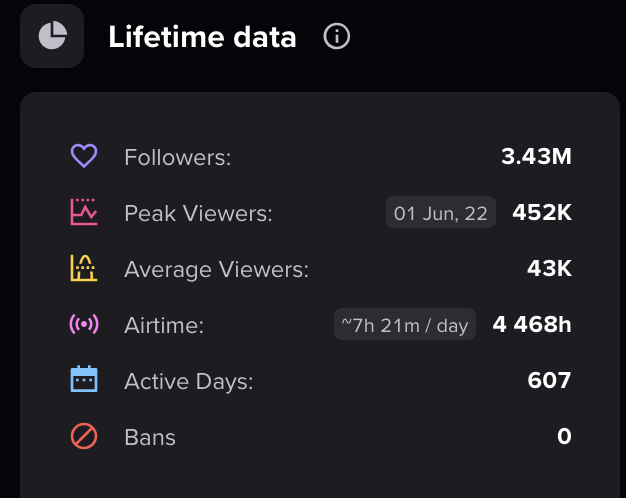Click the 607 active days value
This screenshot has height=498, width=626.
[549, 380]
